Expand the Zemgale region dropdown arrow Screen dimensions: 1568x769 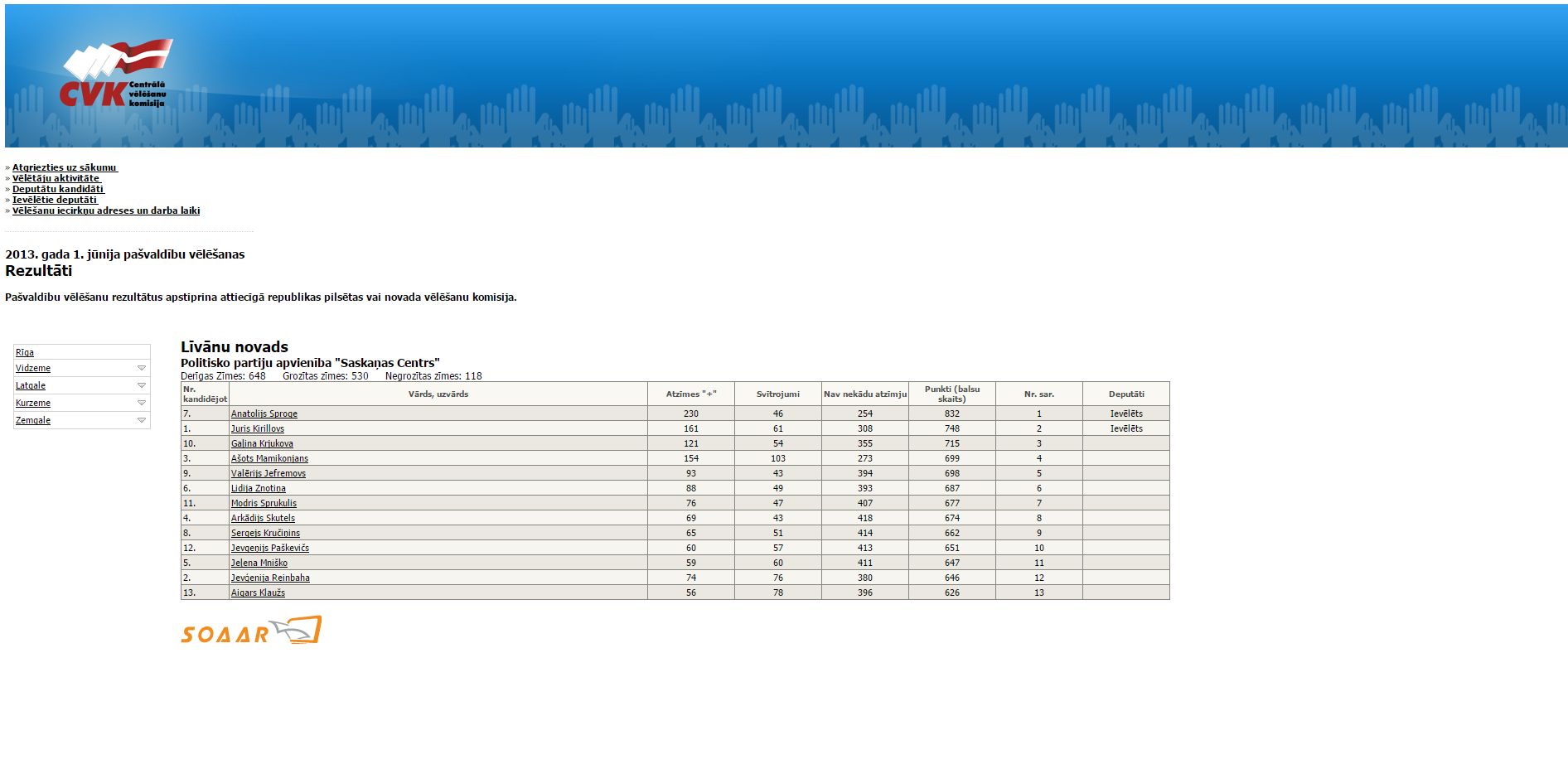click(x=141, y=420)
